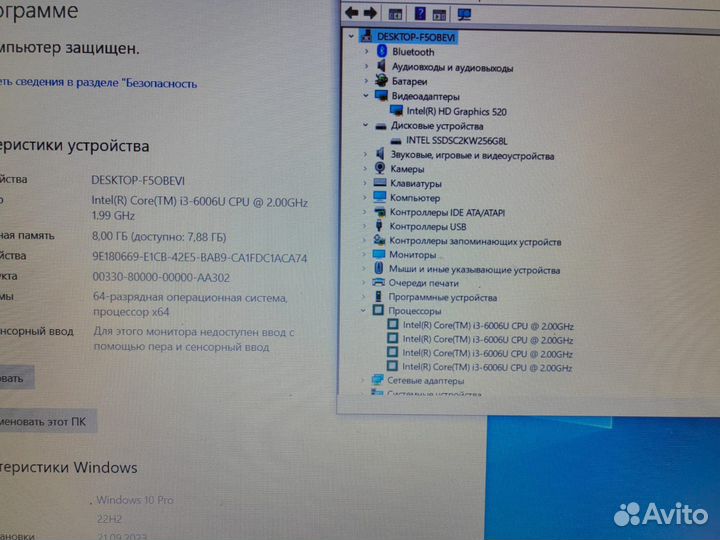This screenshot has width=720, height=540.
Task: Click the product ID 00330-80000-00000-AA302
Action: click(x=161, y=277)
